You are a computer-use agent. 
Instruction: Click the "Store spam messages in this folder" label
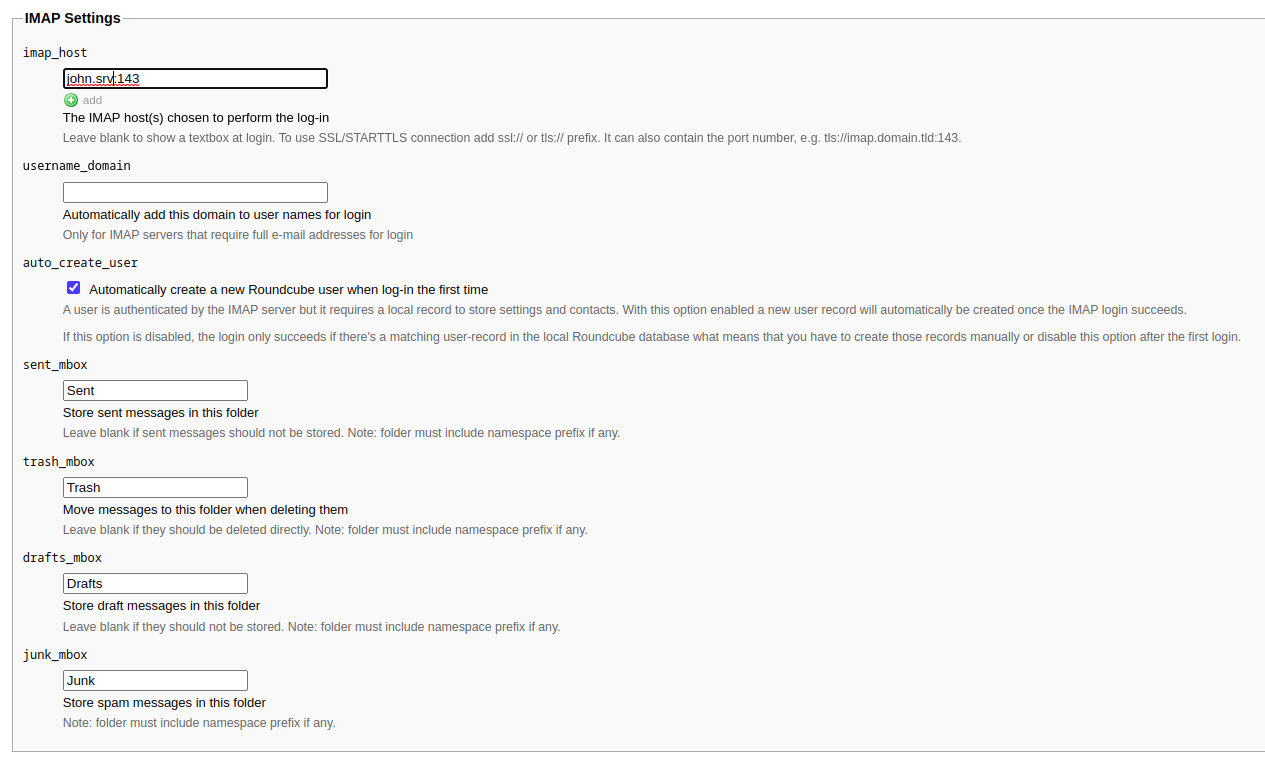point(164,702)
